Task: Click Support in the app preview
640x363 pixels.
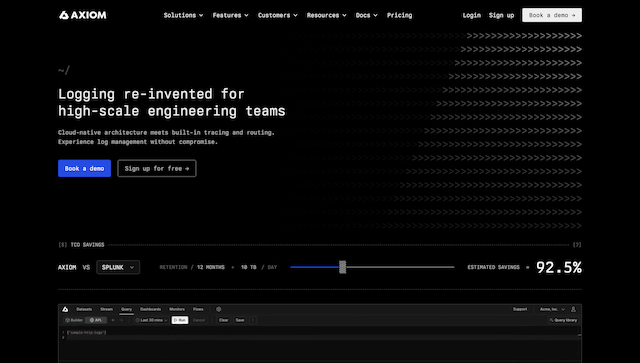Action: coord(520,309)
